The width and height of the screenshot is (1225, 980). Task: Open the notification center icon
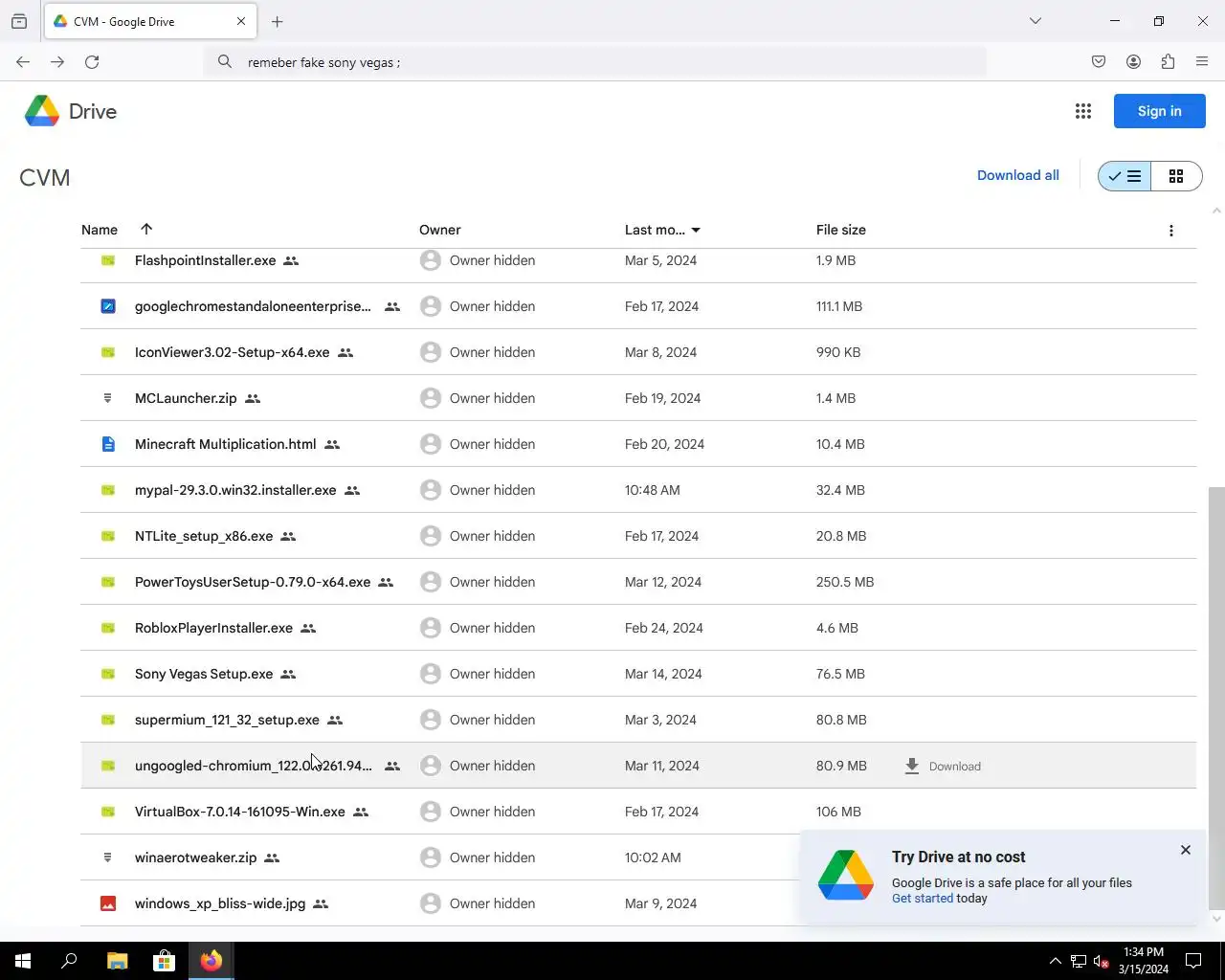point(1193,961)
